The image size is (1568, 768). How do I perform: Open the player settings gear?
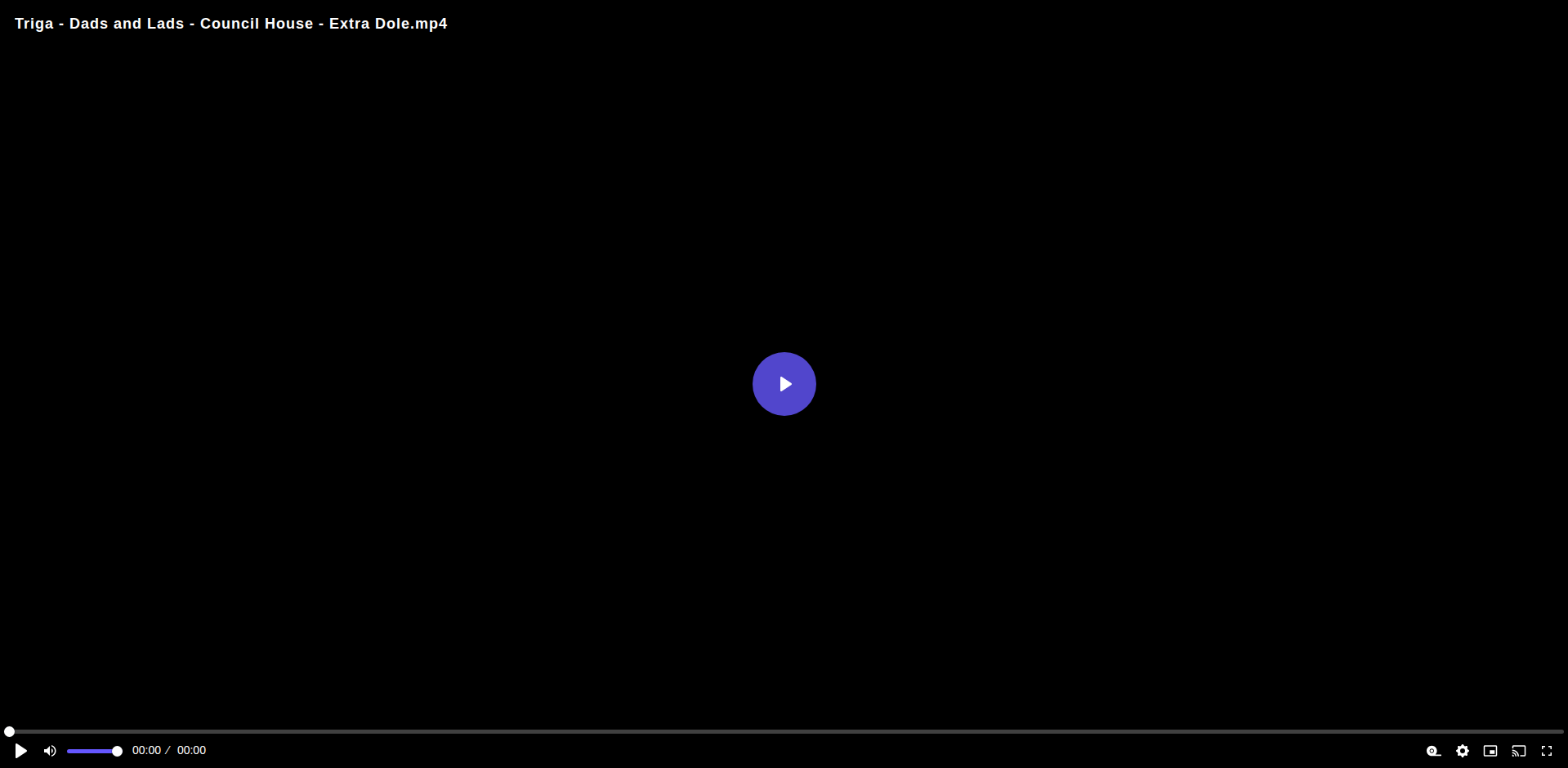[x=1463, y=751]
